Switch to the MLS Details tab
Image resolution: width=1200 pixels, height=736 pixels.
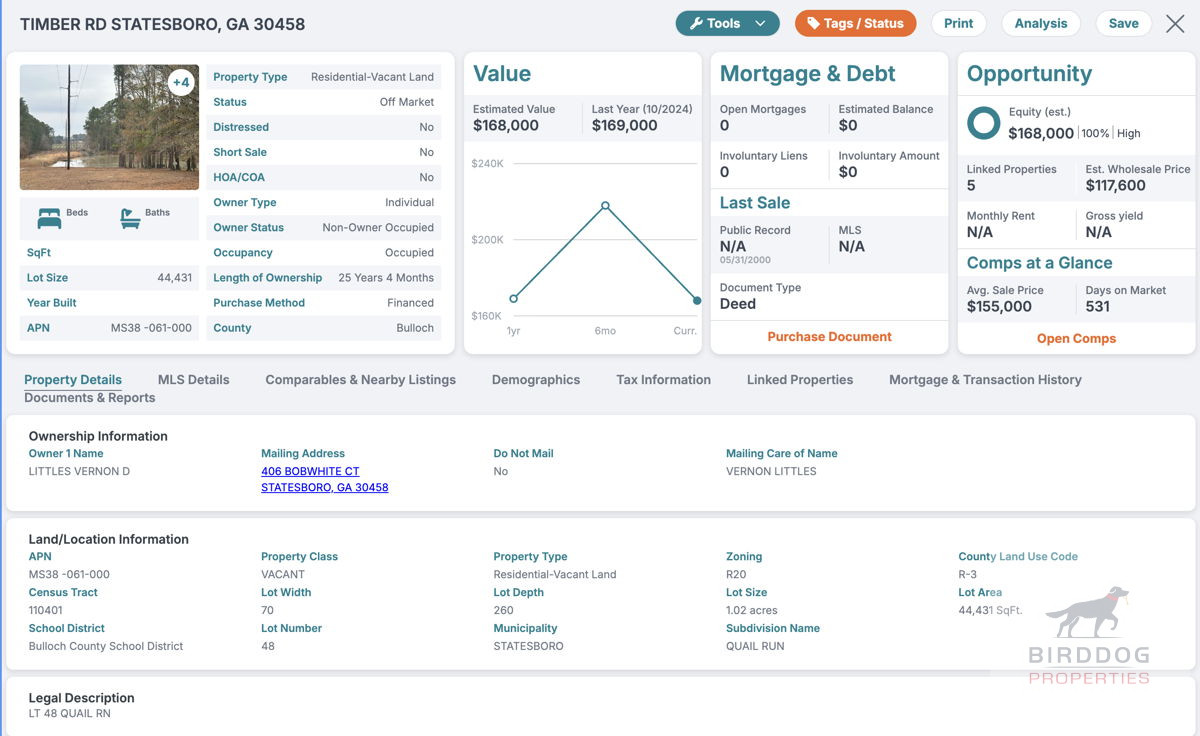tap(193, 380)
